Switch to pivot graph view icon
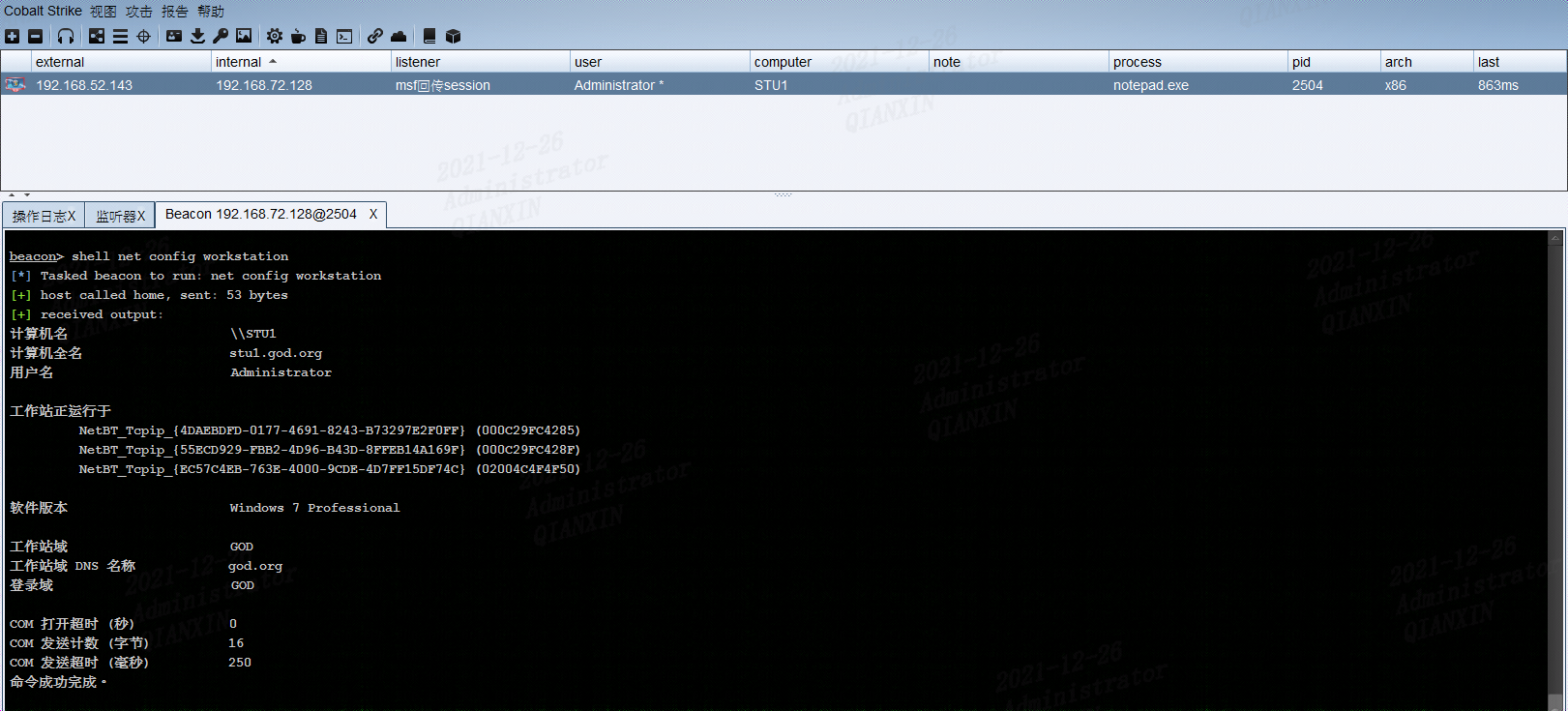 (97, 36)
